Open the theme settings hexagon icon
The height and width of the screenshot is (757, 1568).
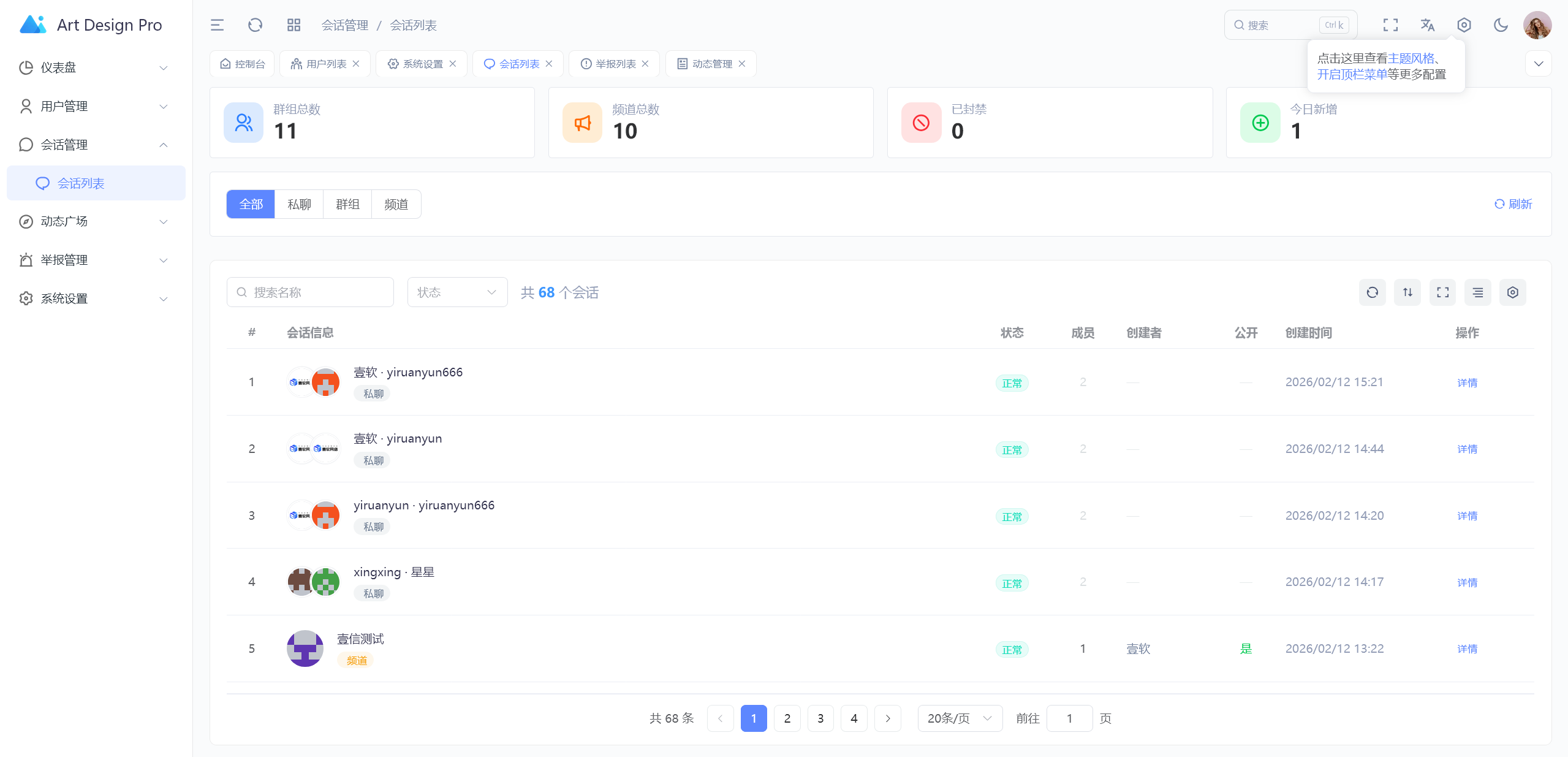1464,25
